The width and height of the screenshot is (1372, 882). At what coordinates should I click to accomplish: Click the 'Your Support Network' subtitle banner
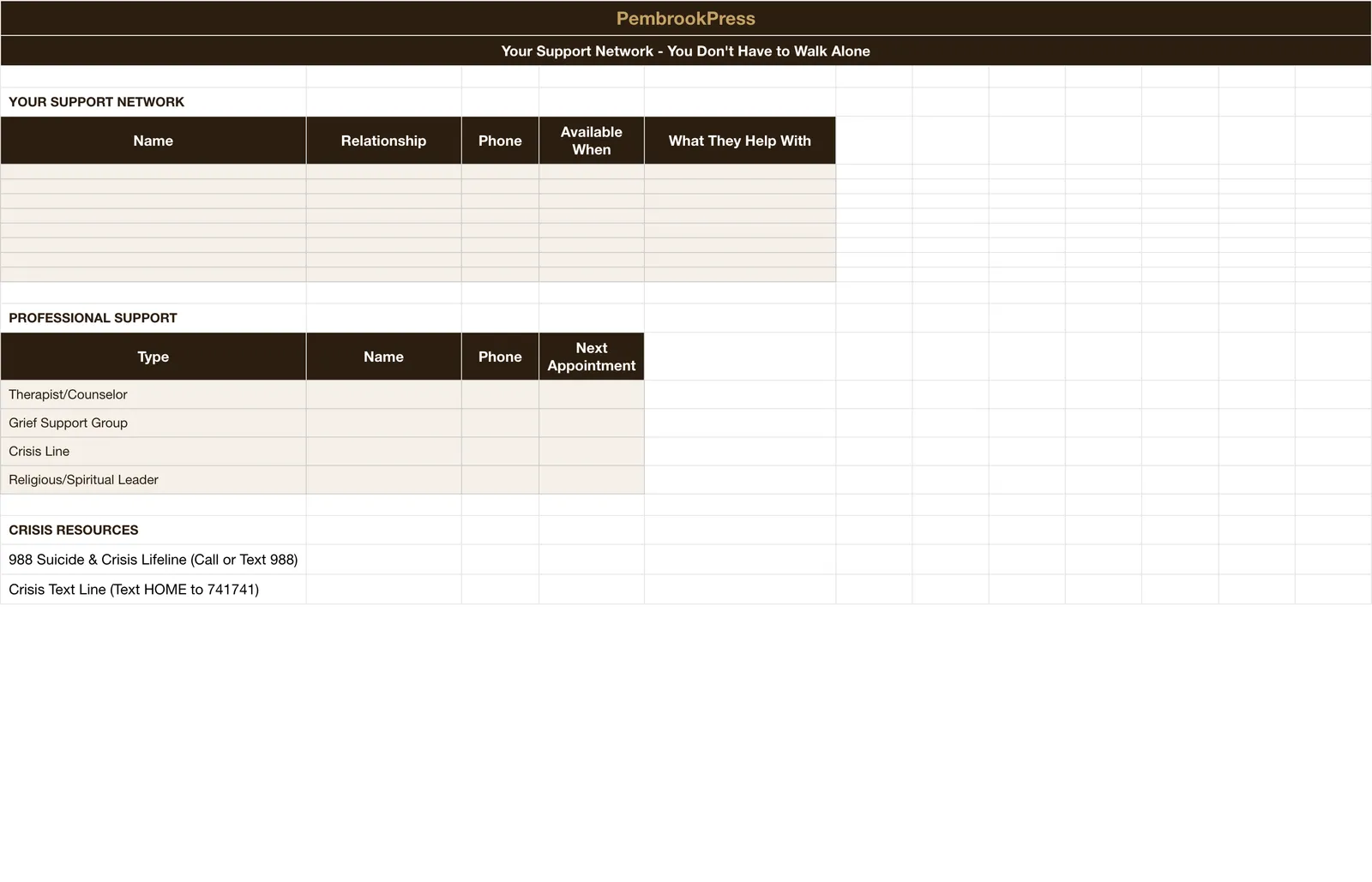pos(686,51)
